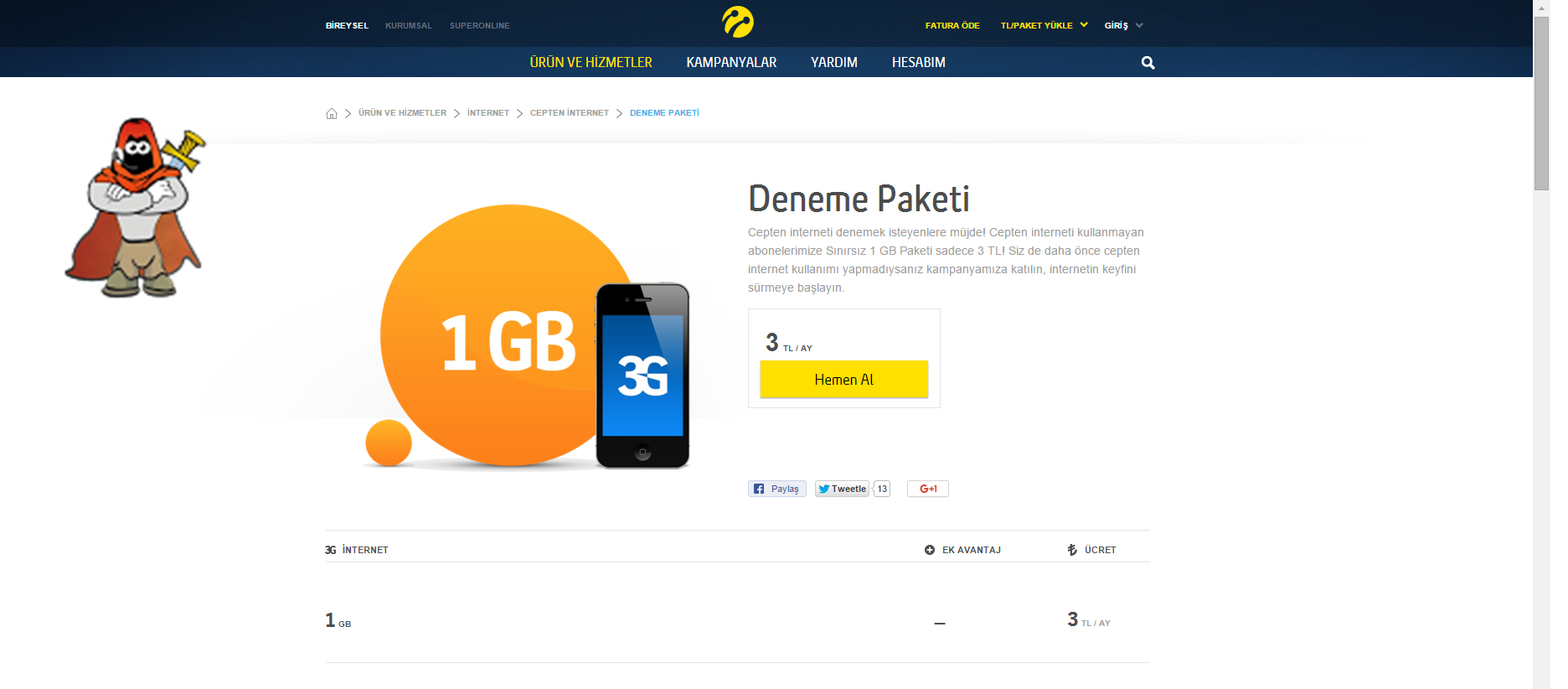Open the search magnifier icon
This screenshot has width=1568, height=689.
tap(1148, 63)
